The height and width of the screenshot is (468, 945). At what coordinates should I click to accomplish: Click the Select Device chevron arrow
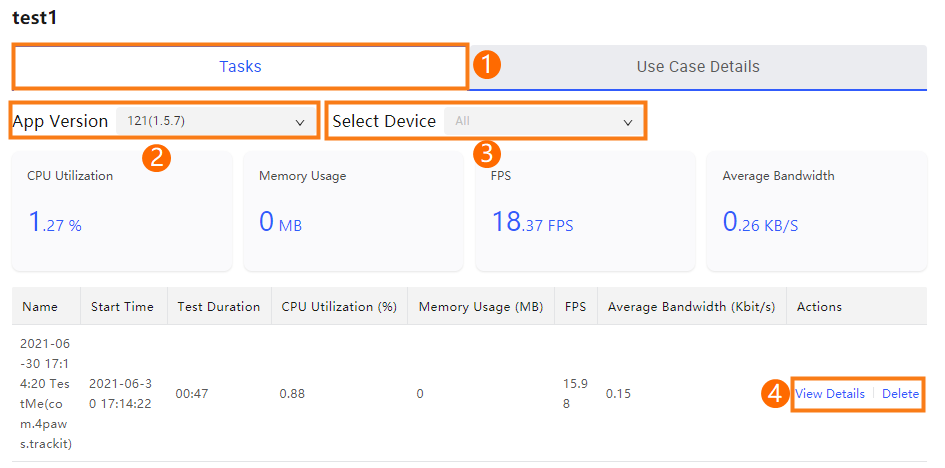[627, 122]
